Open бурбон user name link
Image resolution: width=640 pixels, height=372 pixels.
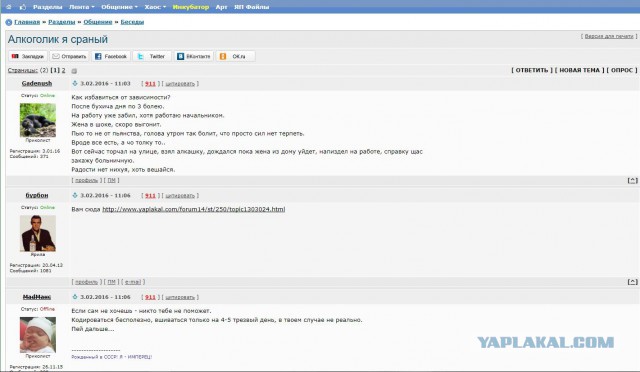37,195
